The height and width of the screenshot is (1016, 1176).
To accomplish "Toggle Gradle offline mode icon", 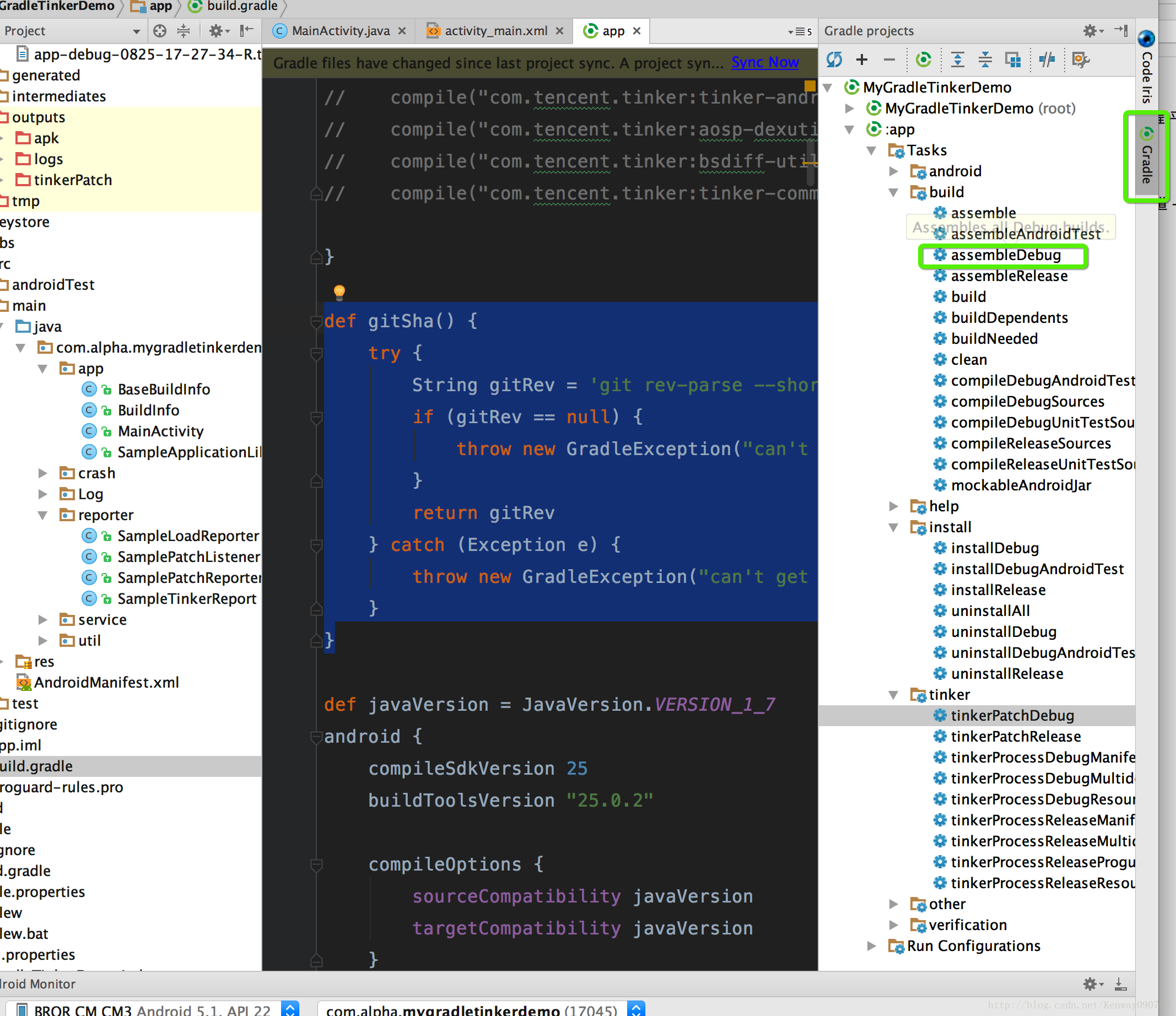I will 1046,59.
